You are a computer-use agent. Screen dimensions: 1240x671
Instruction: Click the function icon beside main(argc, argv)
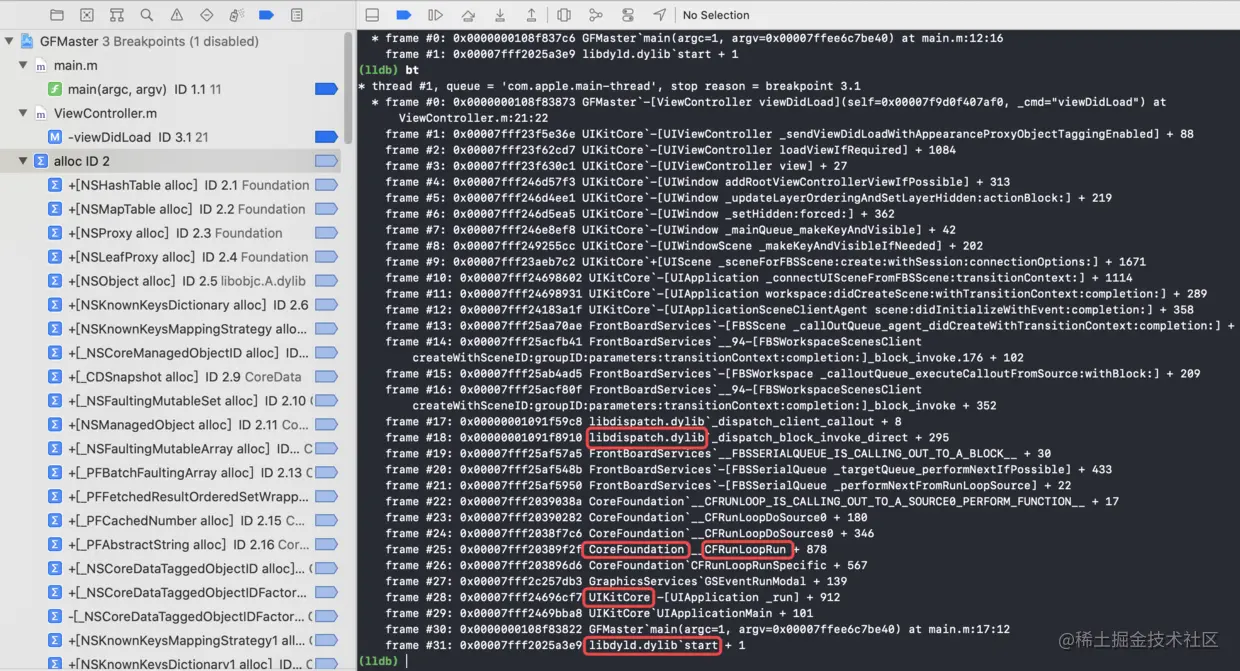coord(55,89)
